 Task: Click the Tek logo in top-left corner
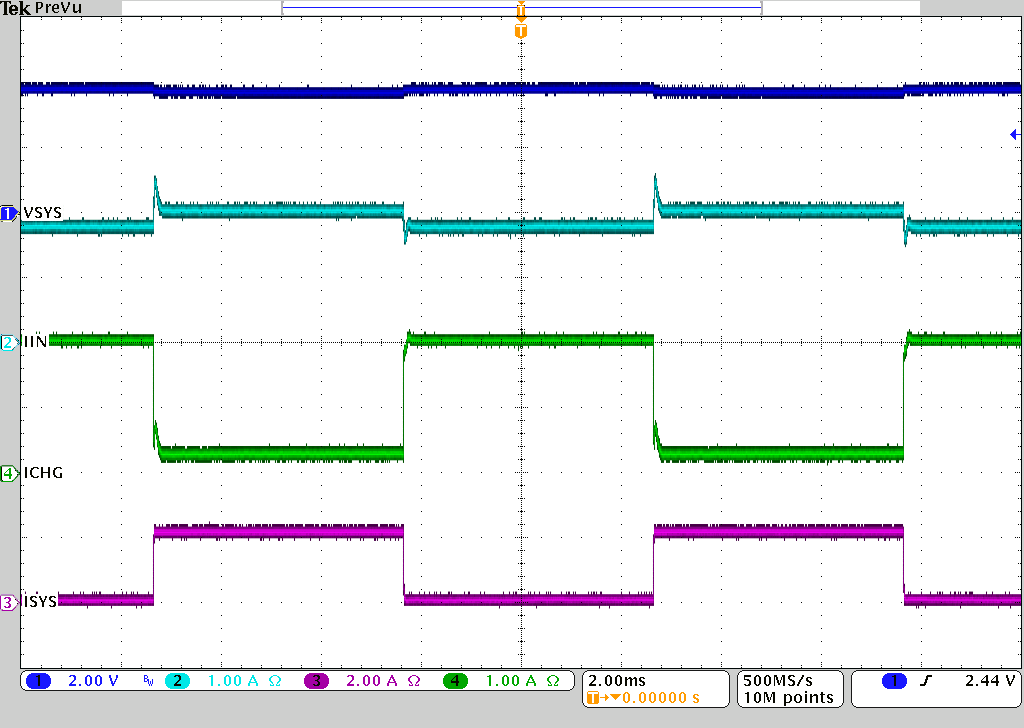coord(15,9)
